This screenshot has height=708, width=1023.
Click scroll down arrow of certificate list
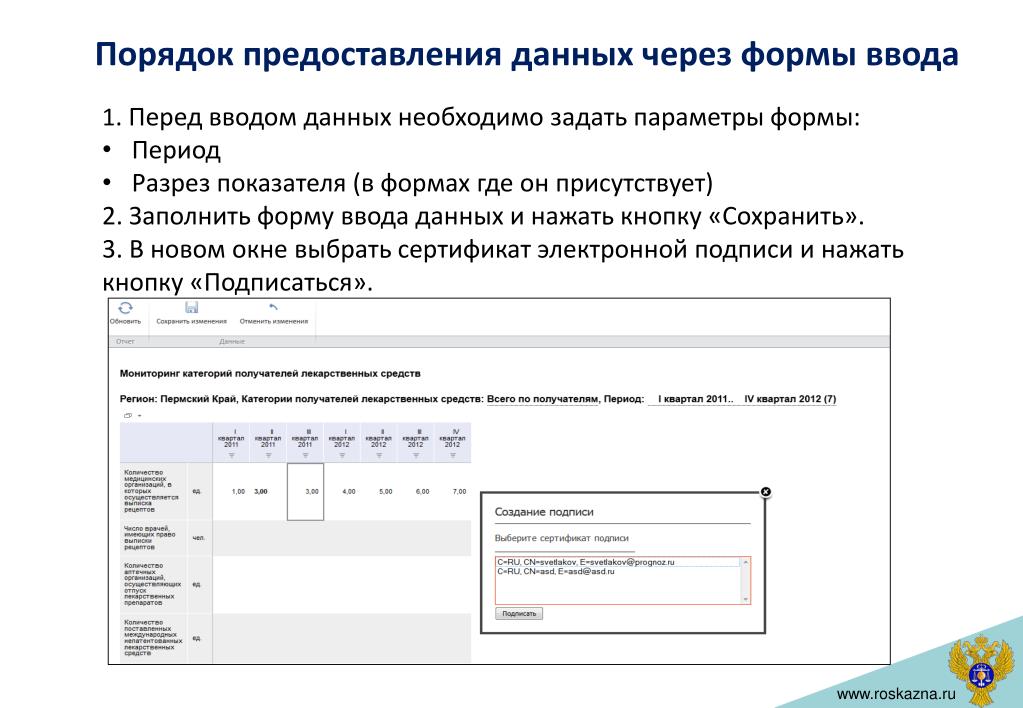(746, 599)
